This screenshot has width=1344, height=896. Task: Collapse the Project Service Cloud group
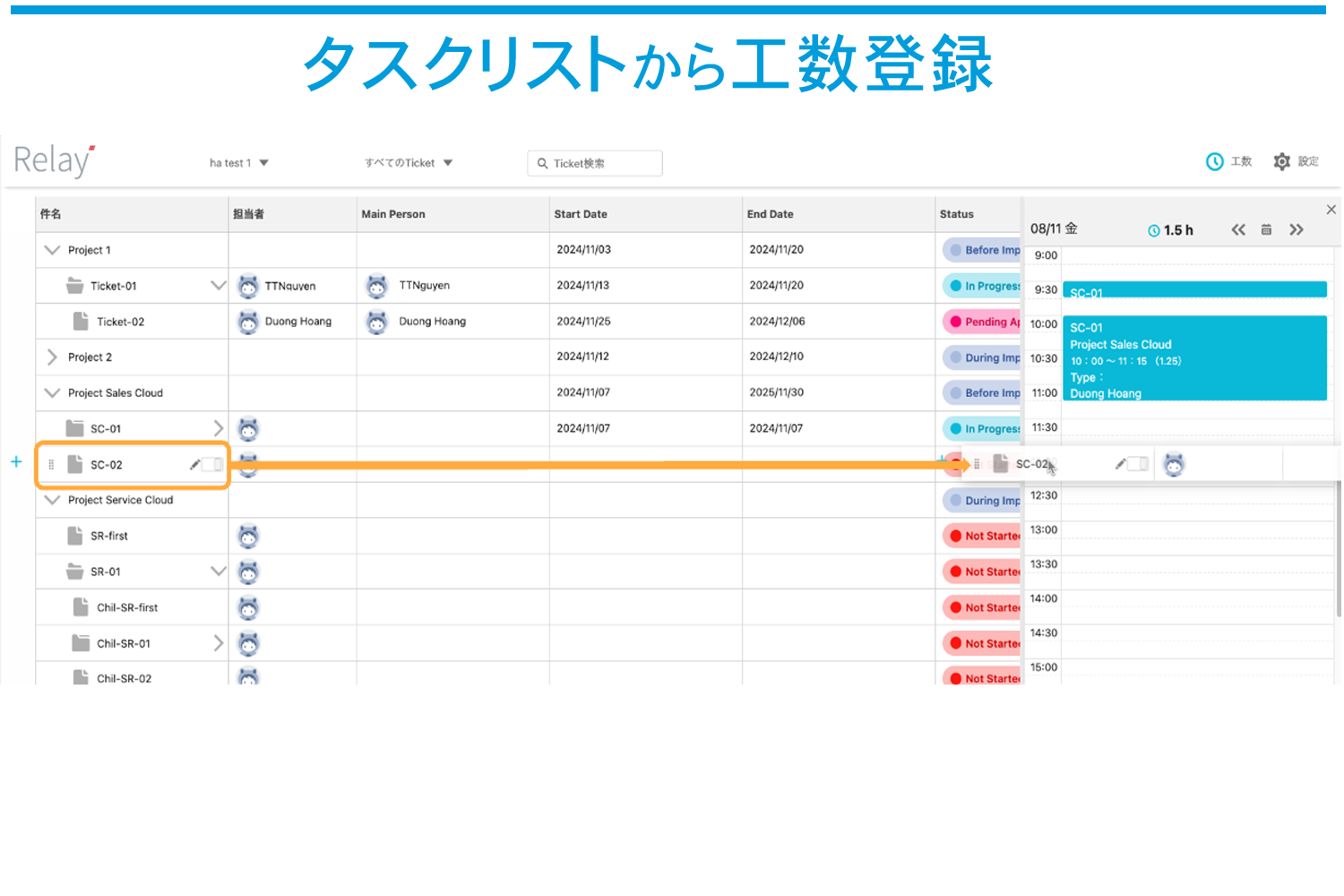[x=52, y=500]
